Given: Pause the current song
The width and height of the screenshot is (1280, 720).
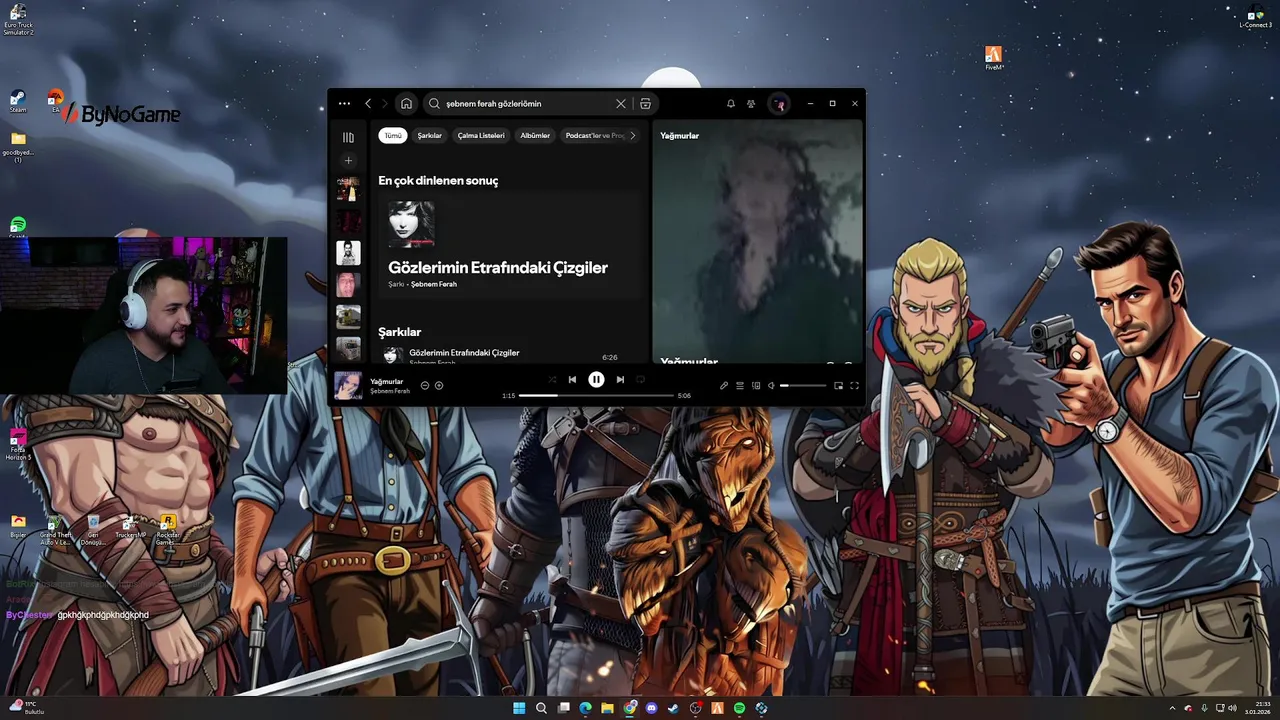Looking at the screenshot, I should 596,379.
